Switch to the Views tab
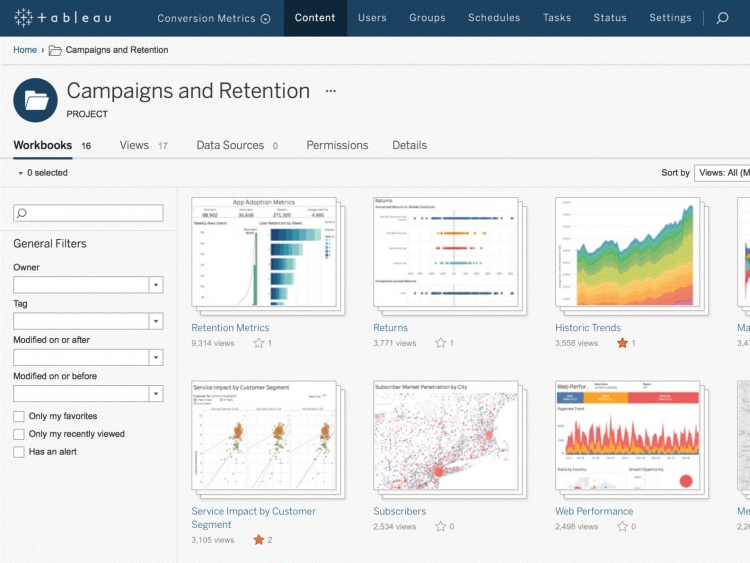This screenshot has height=563, width=750. (x=134, y=145)
